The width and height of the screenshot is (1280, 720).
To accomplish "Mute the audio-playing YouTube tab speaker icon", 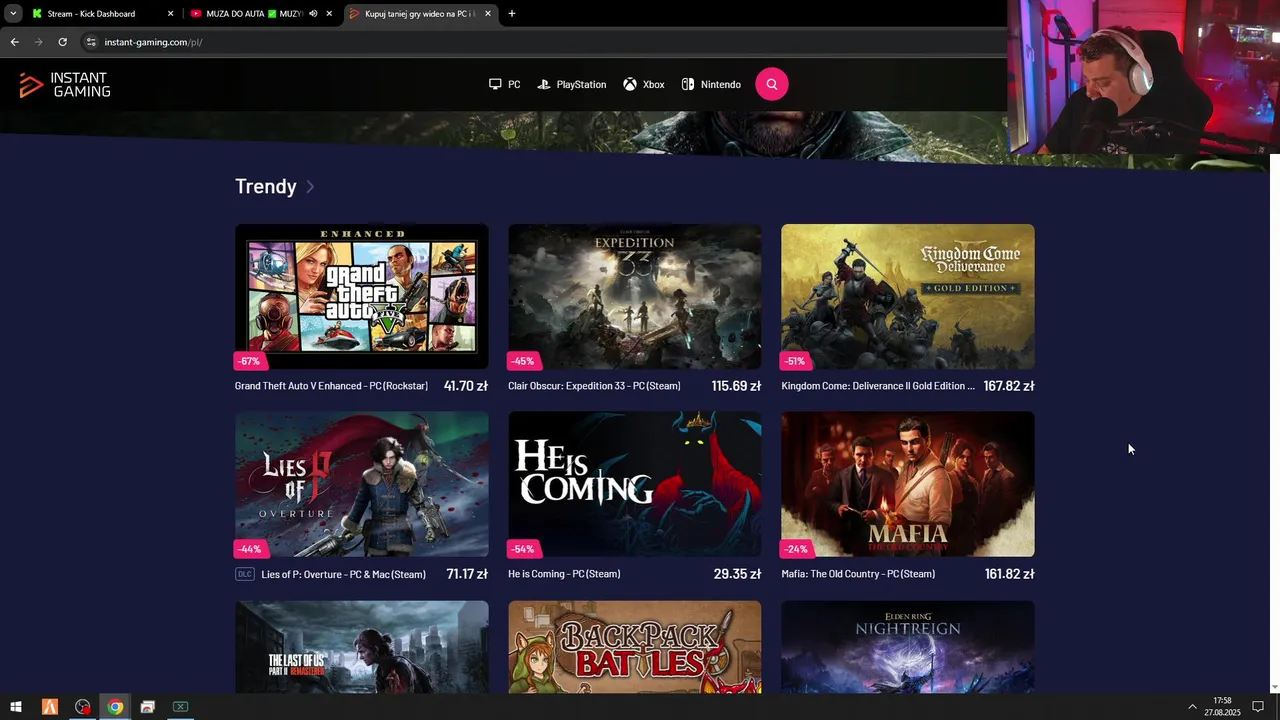I will (x=313, y=14).
